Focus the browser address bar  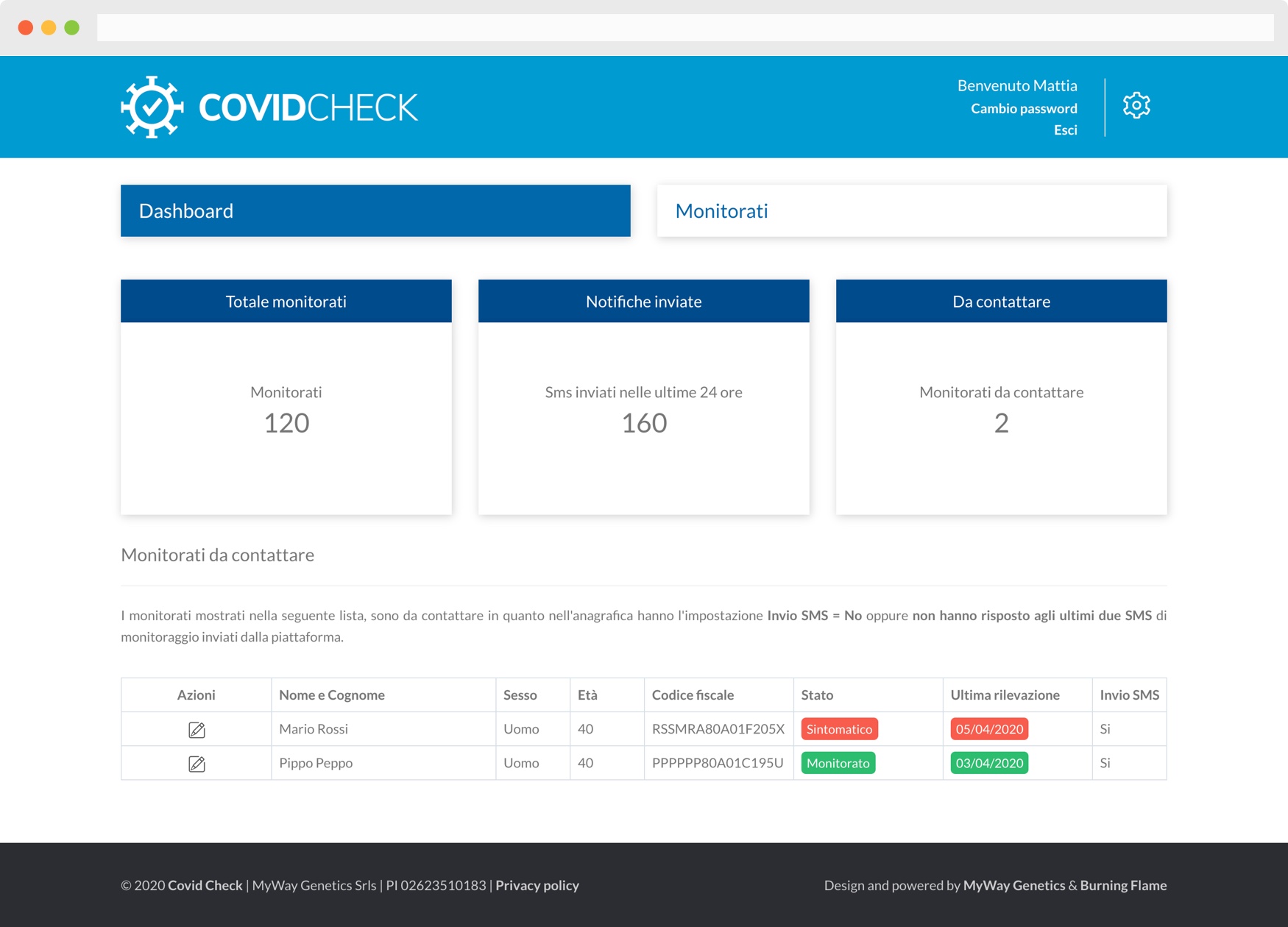685,28
